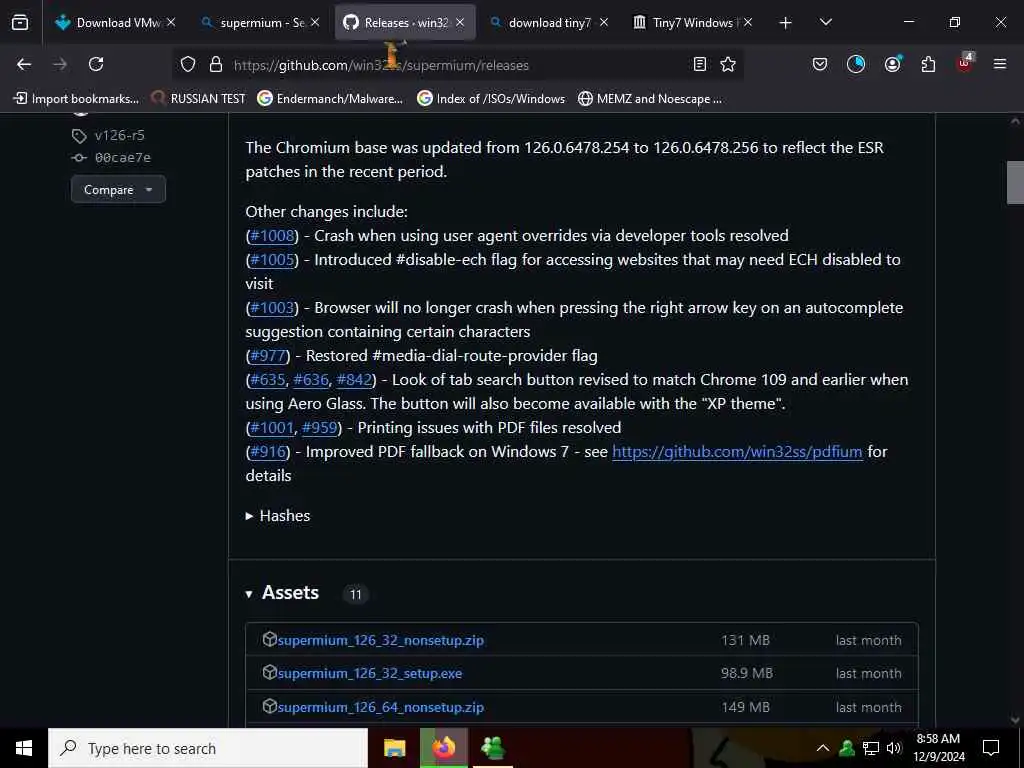This screenshot has width=1024, height=768.
Task: Open issue link #1008
Action: 272,236
